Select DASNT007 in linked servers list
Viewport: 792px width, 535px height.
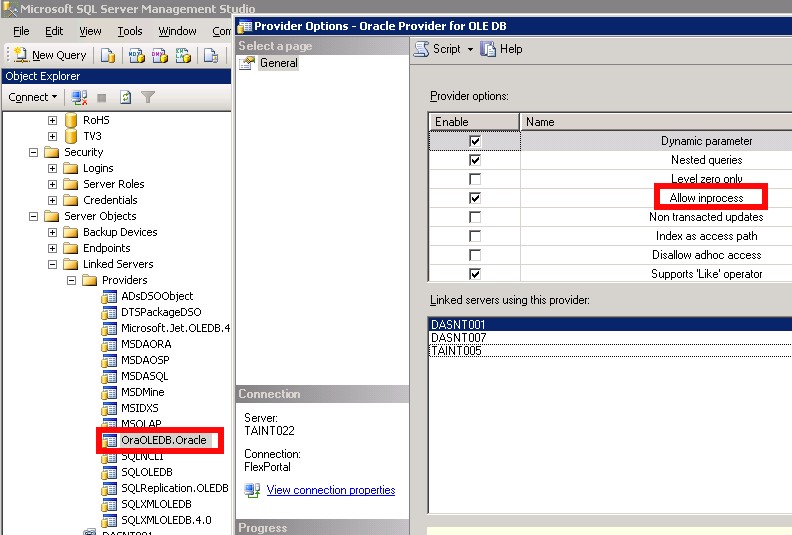tap(610, 337)
